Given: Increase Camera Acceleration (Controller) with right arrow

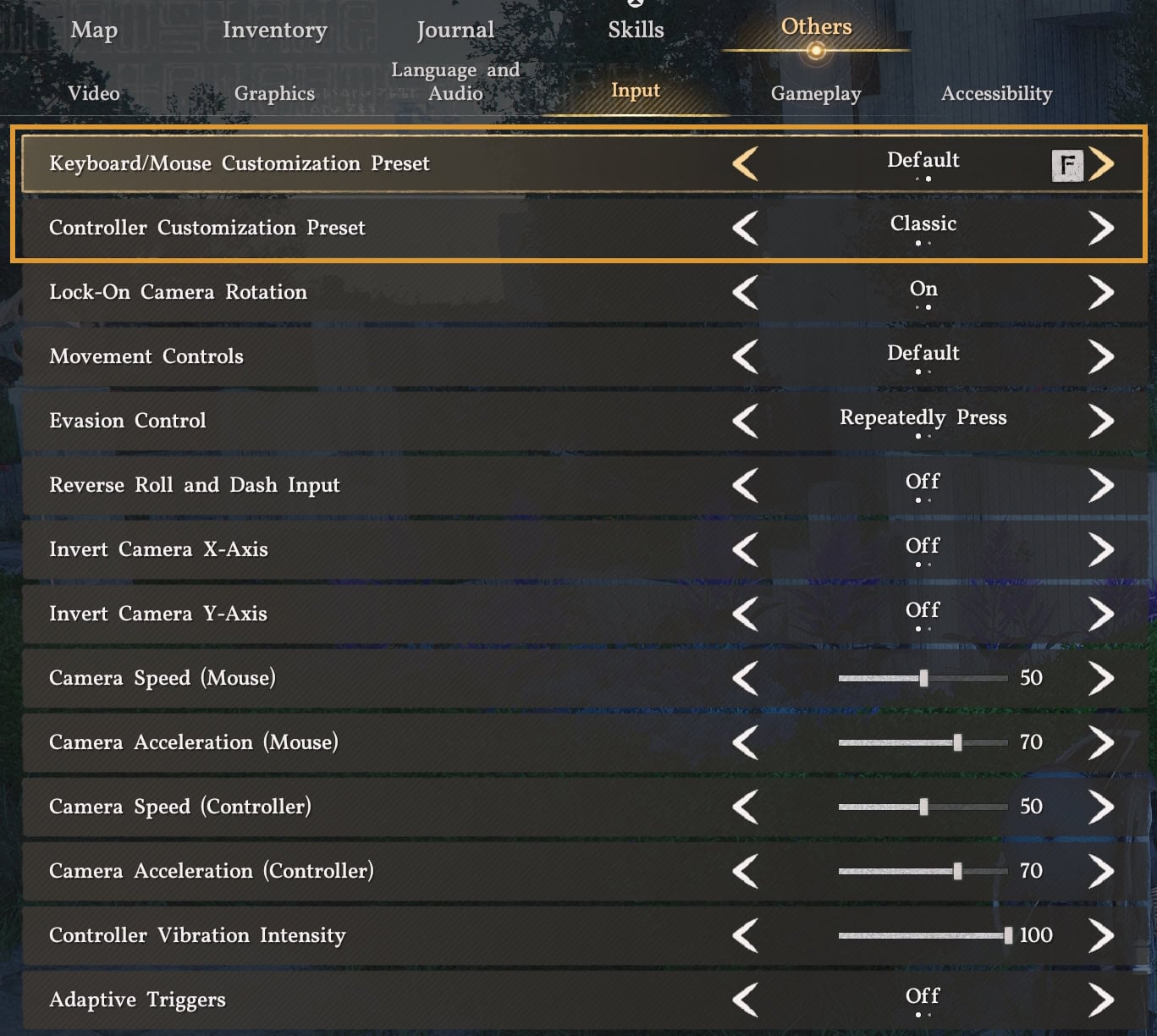Looking at the screenshot, I should (1101, 871).
